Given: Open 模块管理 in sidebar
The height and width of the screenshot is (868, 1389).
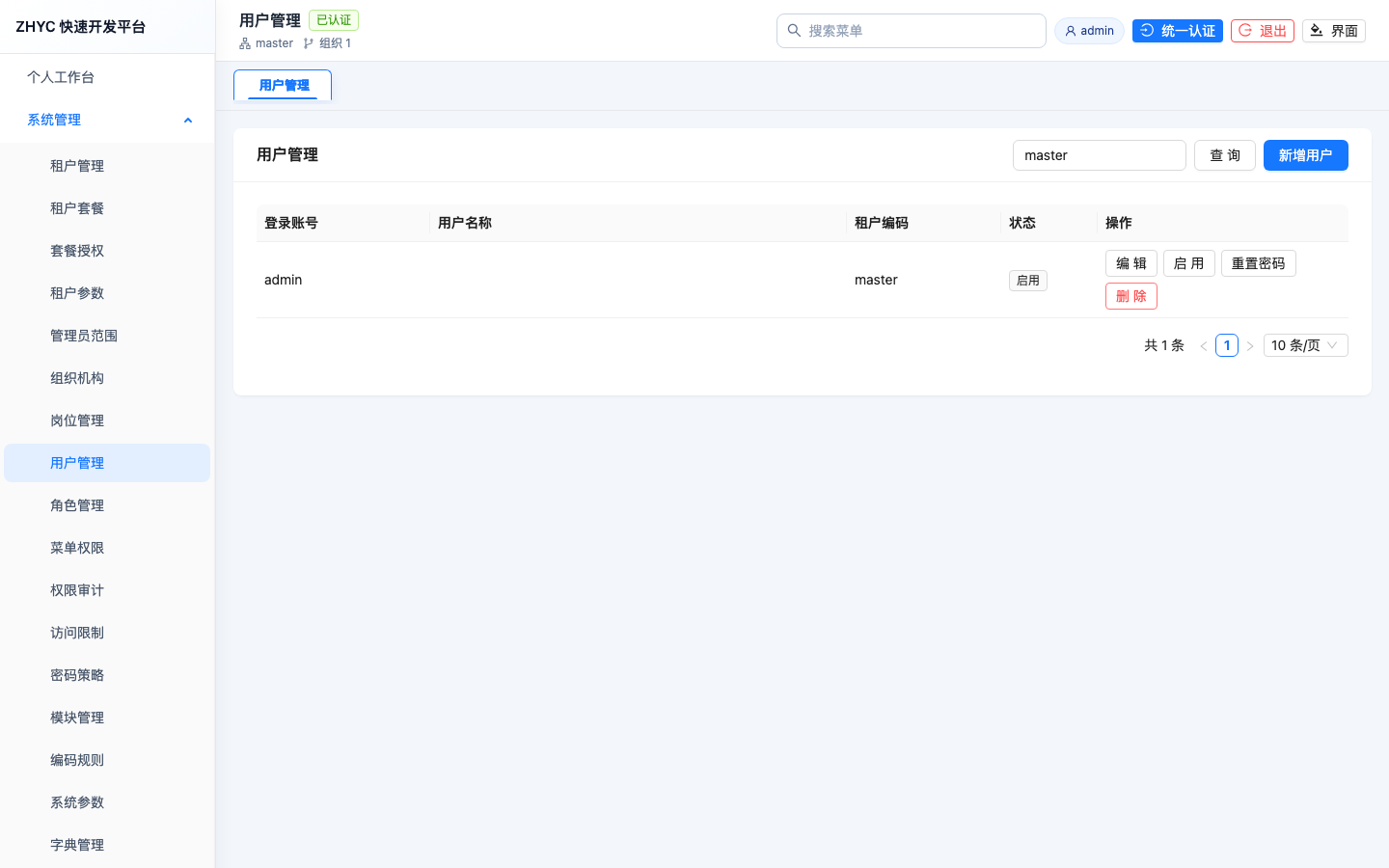Looking at the screenshot, I should coord(107,718).
